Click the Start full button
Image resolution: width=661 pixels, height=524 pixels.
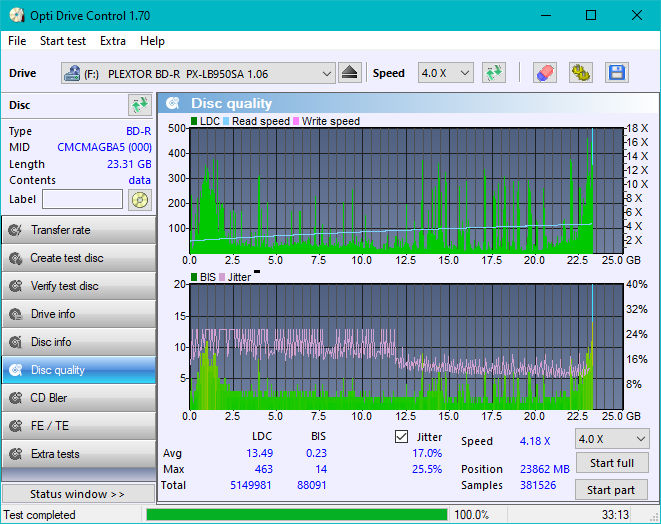pos(612,463)
